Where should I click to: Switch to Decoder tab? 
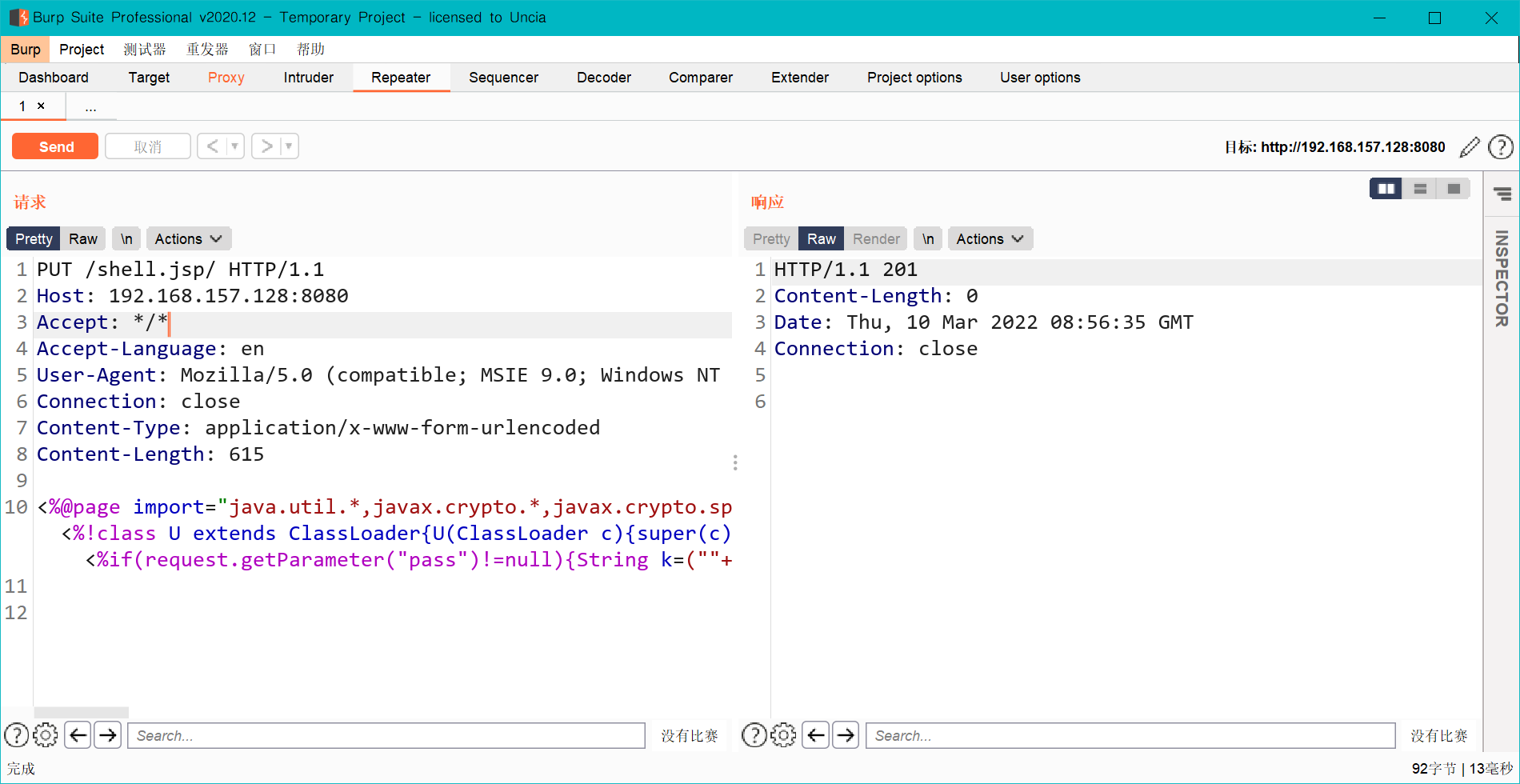[x=604, y=78]
